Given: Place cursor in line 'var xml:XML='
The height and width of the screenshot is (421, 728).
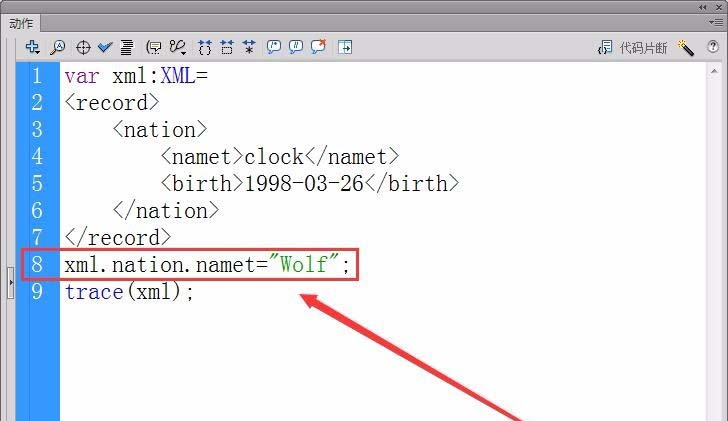Looking at the screenshot, I should [136, 76].
